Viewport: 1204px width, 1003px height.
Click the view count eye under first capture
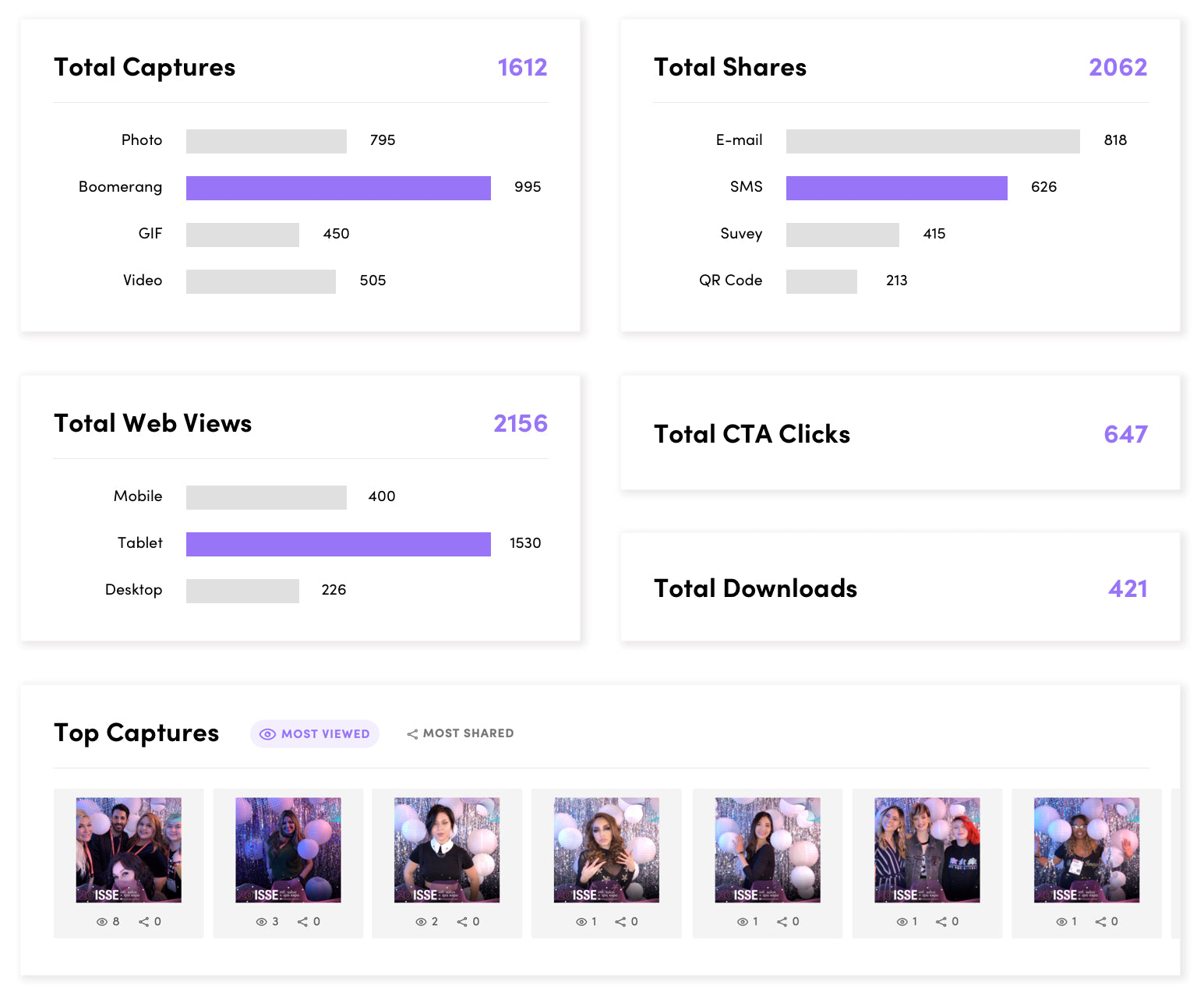(101, 922)
